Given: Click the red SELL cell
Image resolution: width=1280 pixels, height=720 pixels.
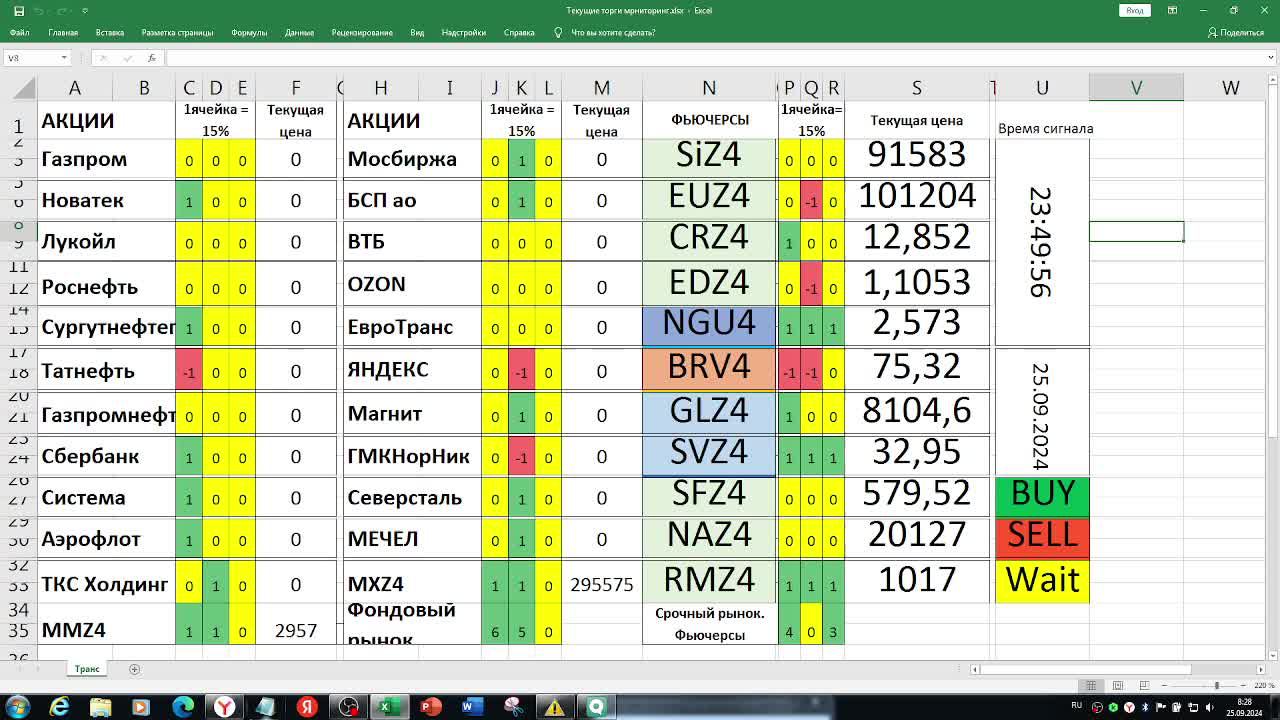Looking at the screenshot, I should click(1042, 535).
